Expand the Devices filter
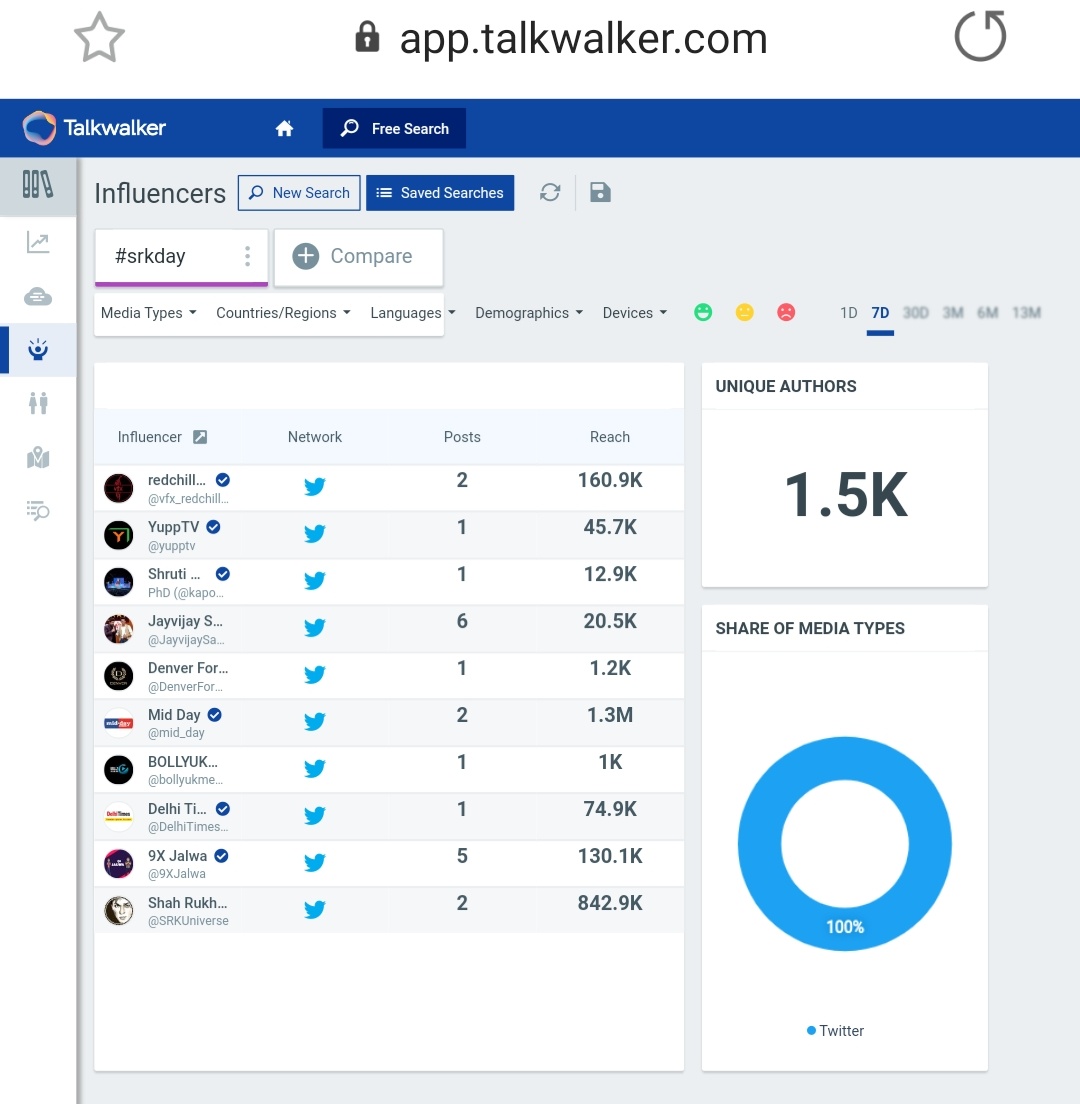This screenshot has height=1104, width=1080. (x=634, y=313)
